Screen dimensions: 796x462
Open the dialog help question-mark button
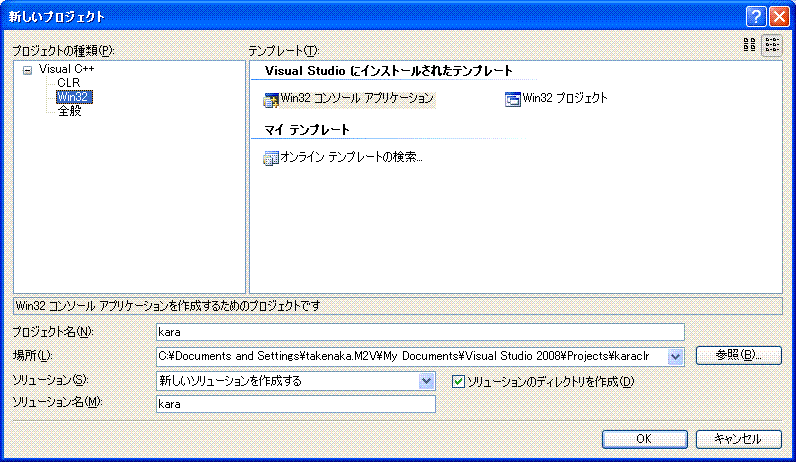[x=756, y=17]
